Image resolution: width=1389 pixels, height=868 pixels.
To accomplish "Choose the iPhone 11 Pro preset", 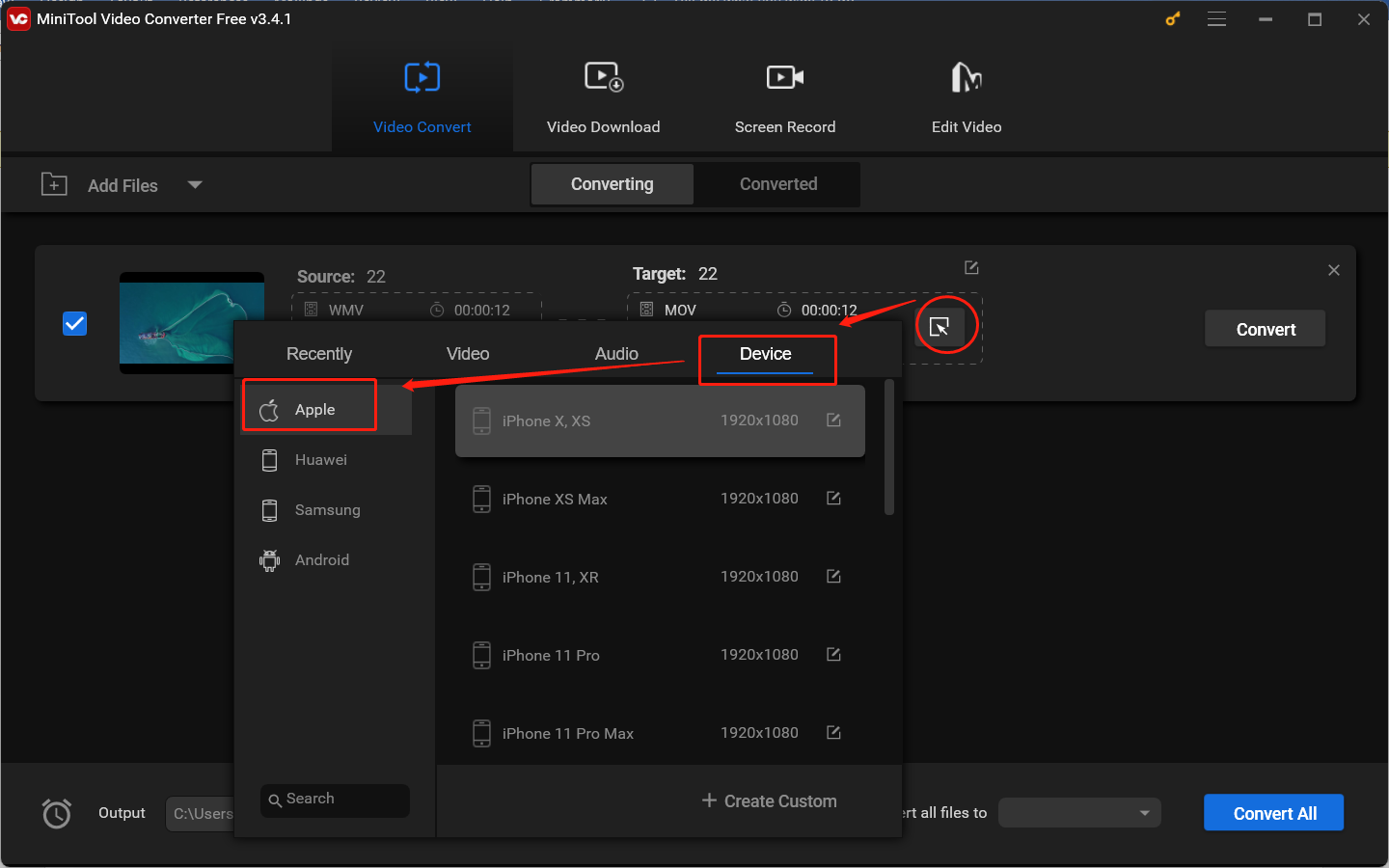I will [x=660, y=655].
